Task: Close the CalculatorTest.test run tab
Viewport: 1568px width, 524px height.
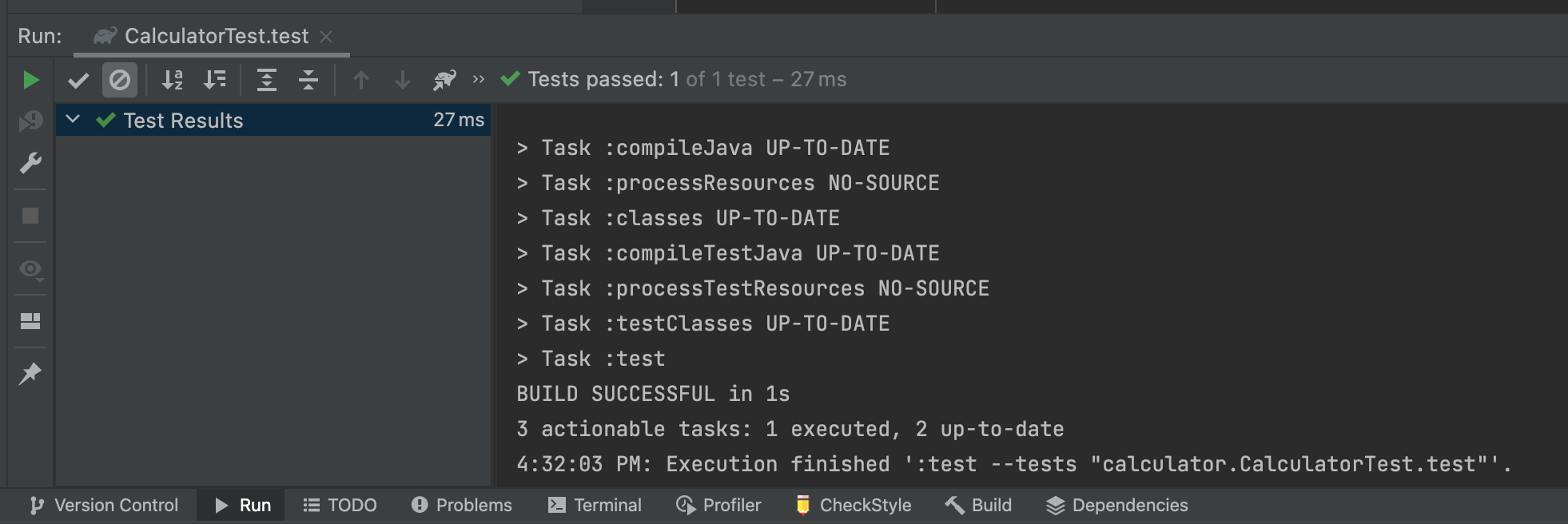Action: point(326,37)
